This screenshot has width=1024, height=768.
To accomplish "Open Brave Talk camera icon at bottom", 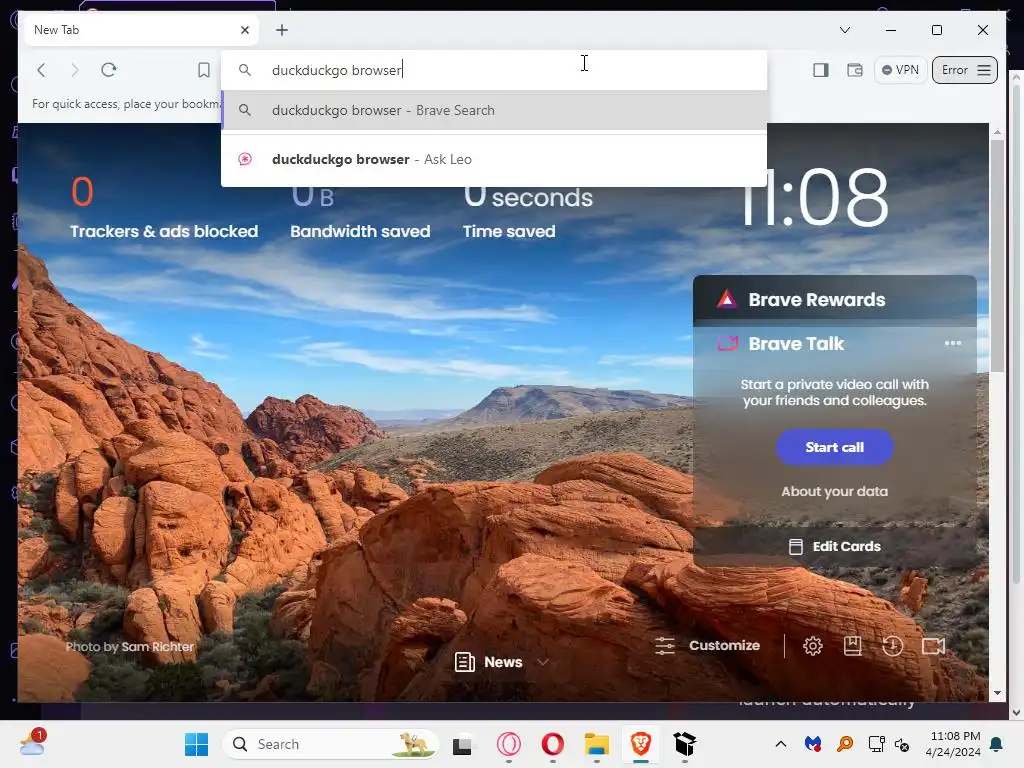I will tap(933, 647).
